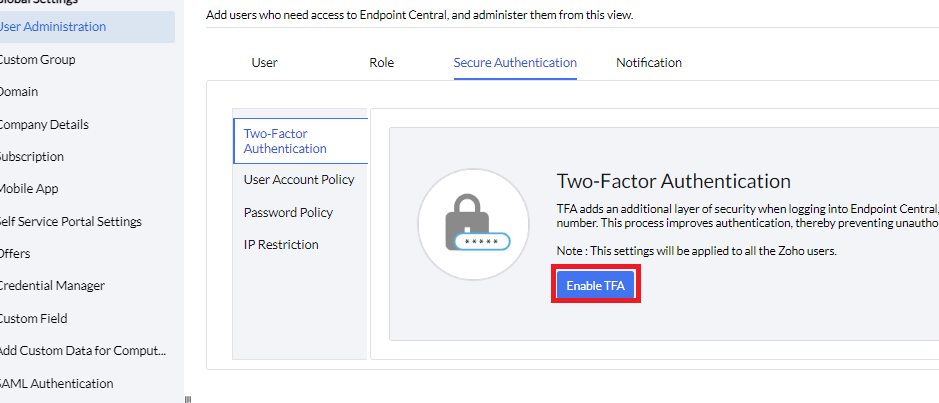Open the Notification tab
The width and height of the screenshot is (939, 403).
coord(649,62)
